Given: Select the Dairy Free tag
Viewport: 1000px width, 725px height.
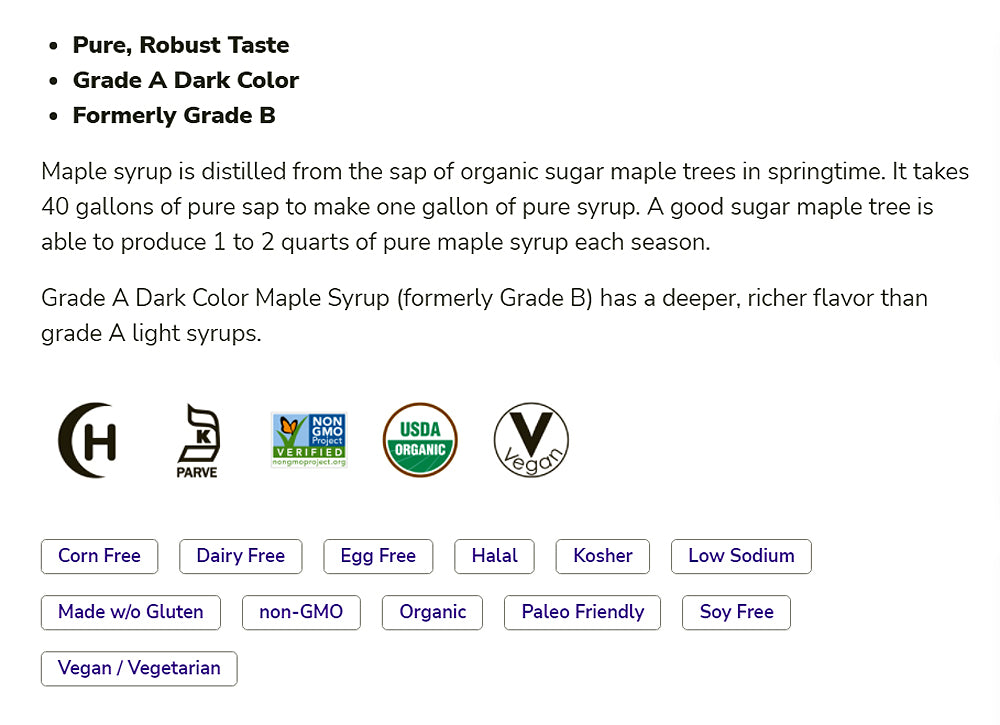Looking at the screenshot, I should coord(241,556).
